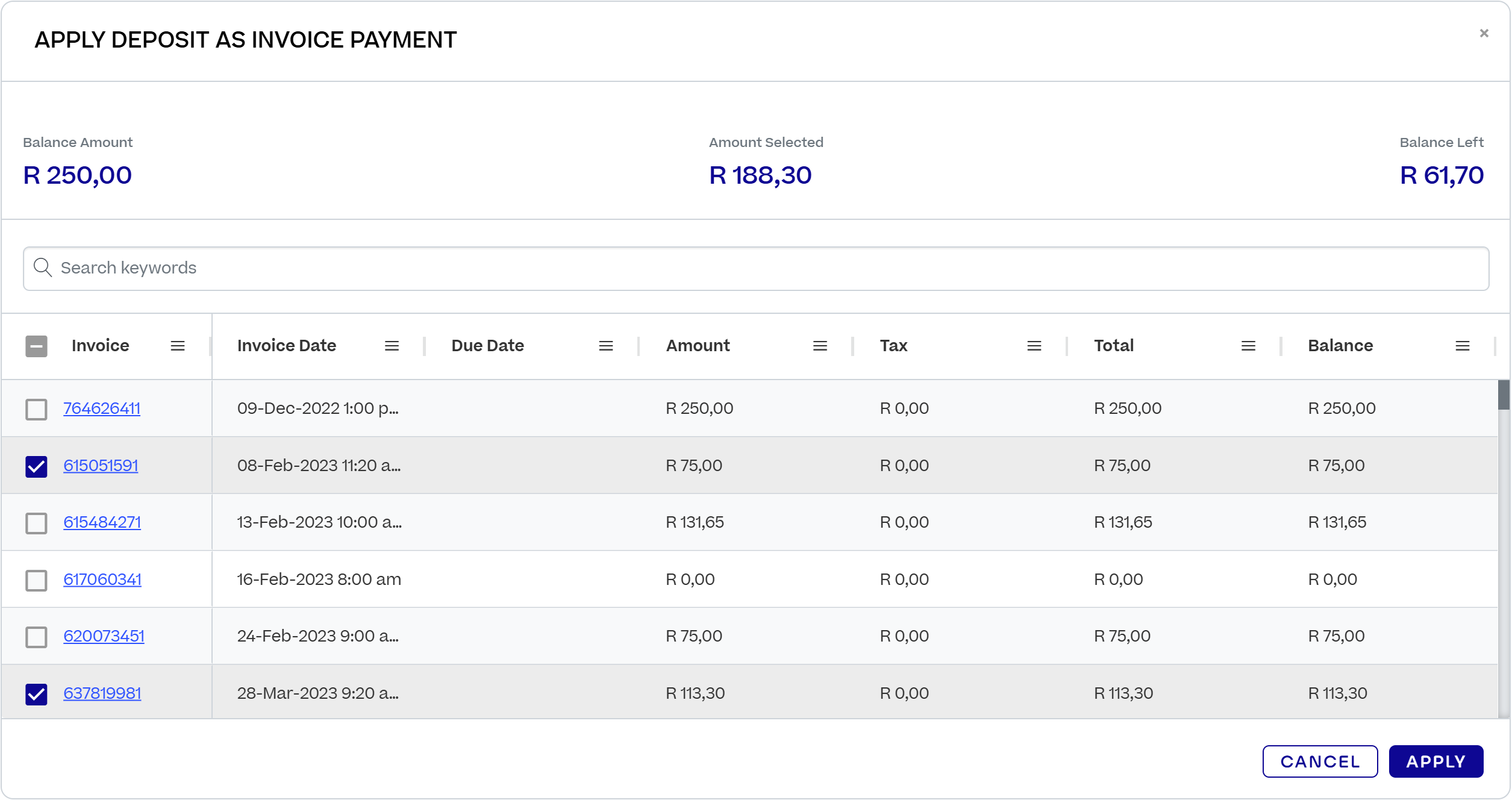Open the Amount column menu icon
This screenshot has height=800, width=1512.
820,346
